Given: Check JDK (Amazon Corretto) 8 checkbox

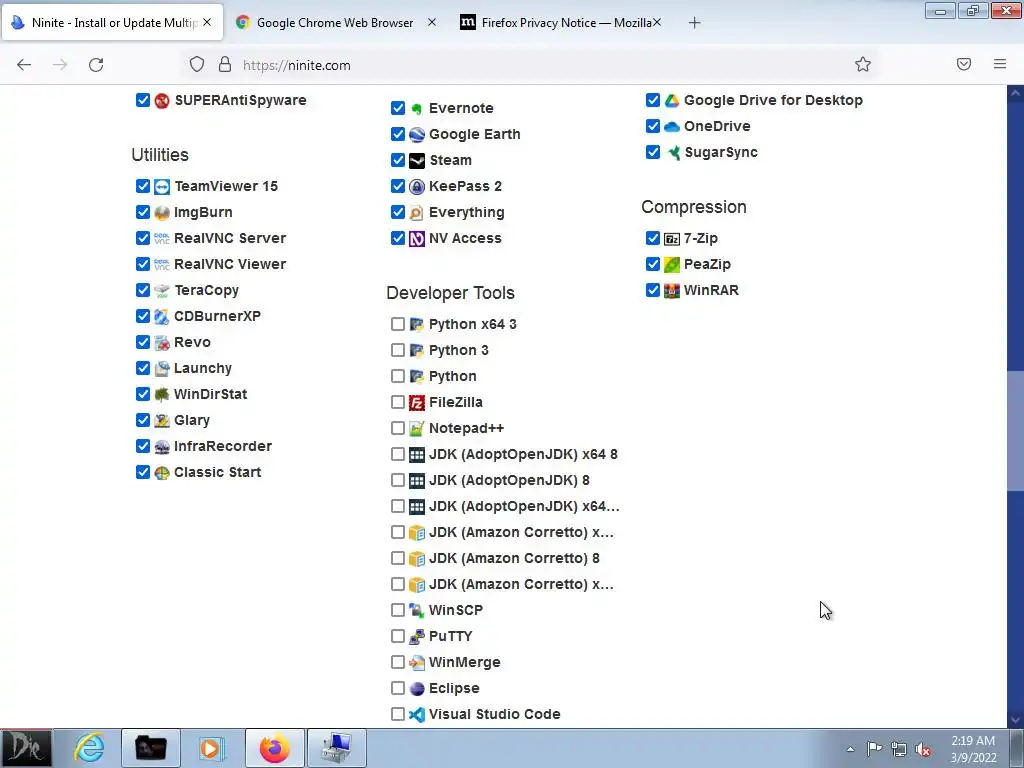Looking at the screenshot, I should (398, 558).
